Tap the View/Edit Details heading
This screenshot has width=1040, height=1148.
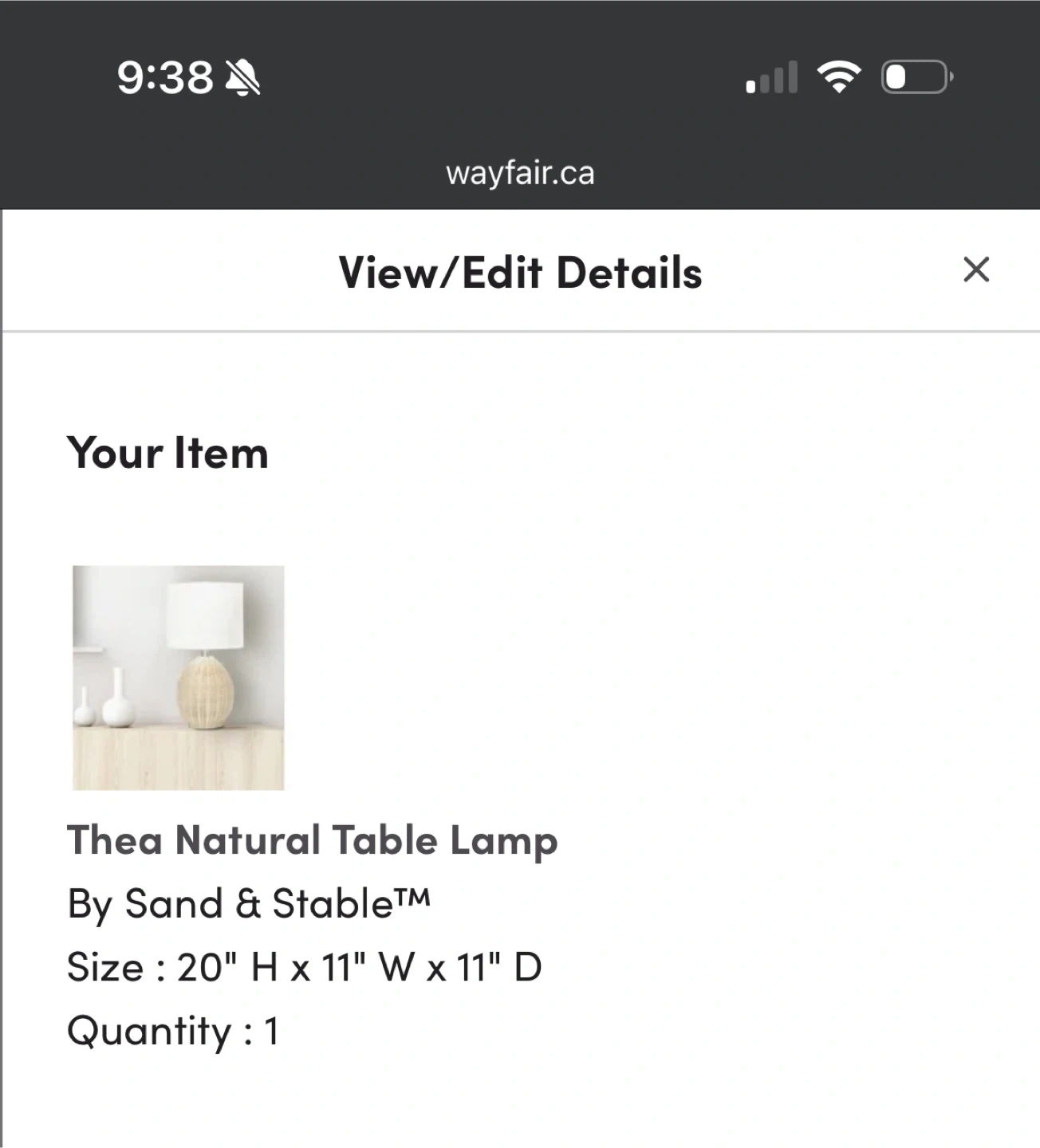[x=520, y=273]
